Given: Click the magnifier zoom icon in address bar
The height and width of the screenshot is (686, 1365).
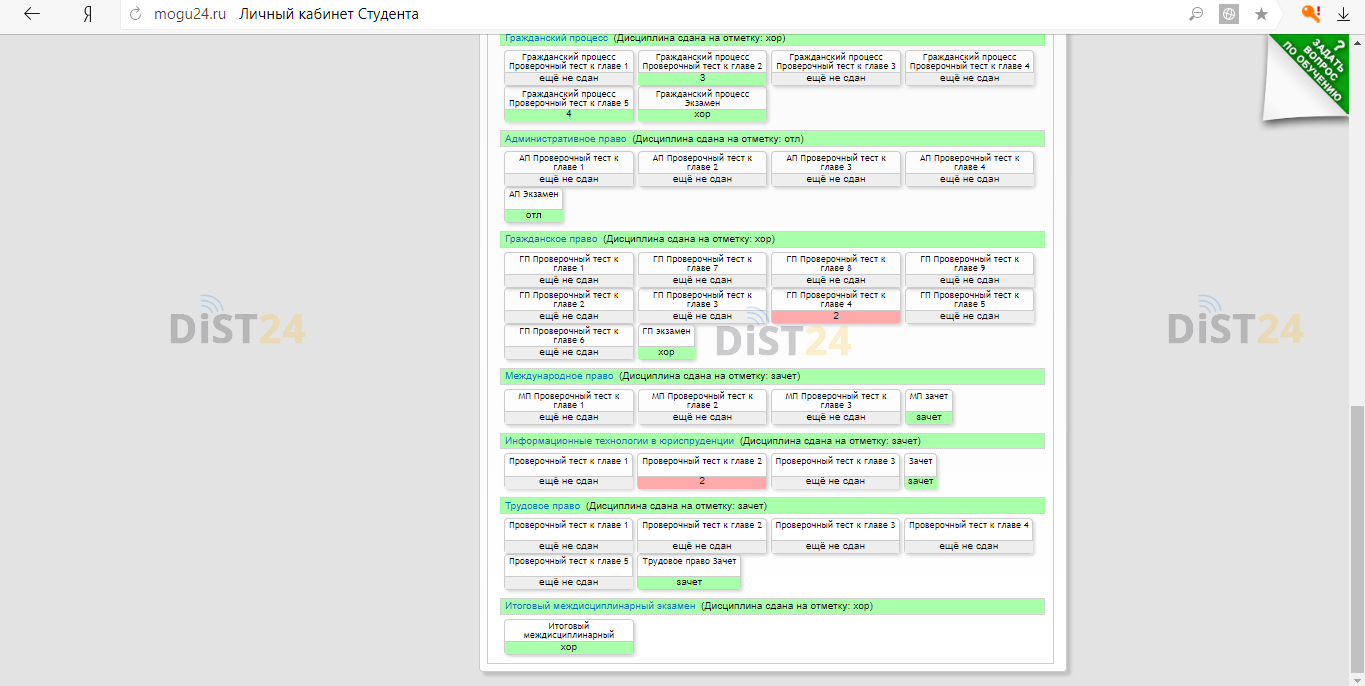Looking at the screenshot, I should point(1195,15).
